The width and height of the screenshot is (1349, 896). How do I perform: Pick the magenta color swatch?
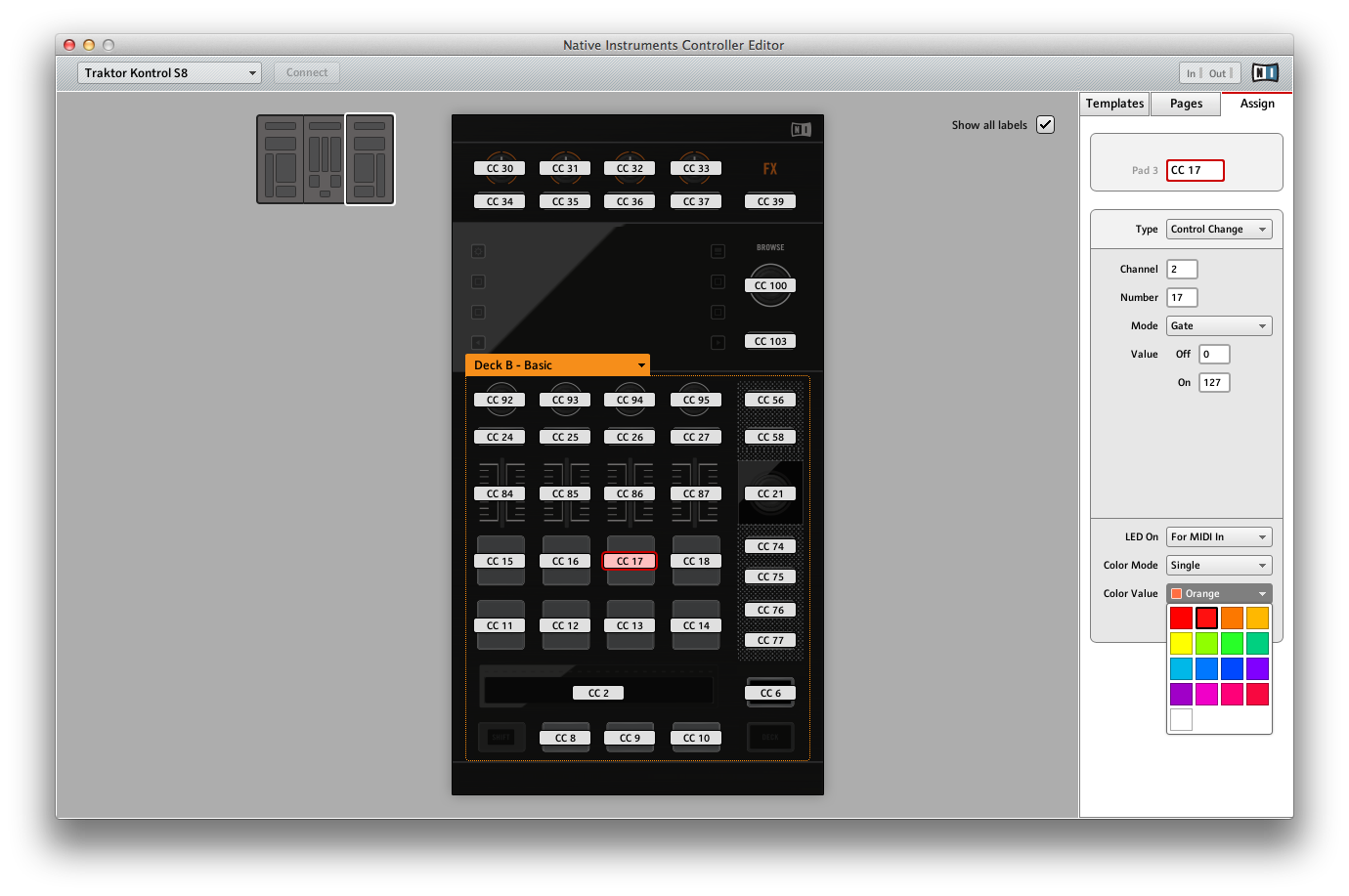(1206, 694)
